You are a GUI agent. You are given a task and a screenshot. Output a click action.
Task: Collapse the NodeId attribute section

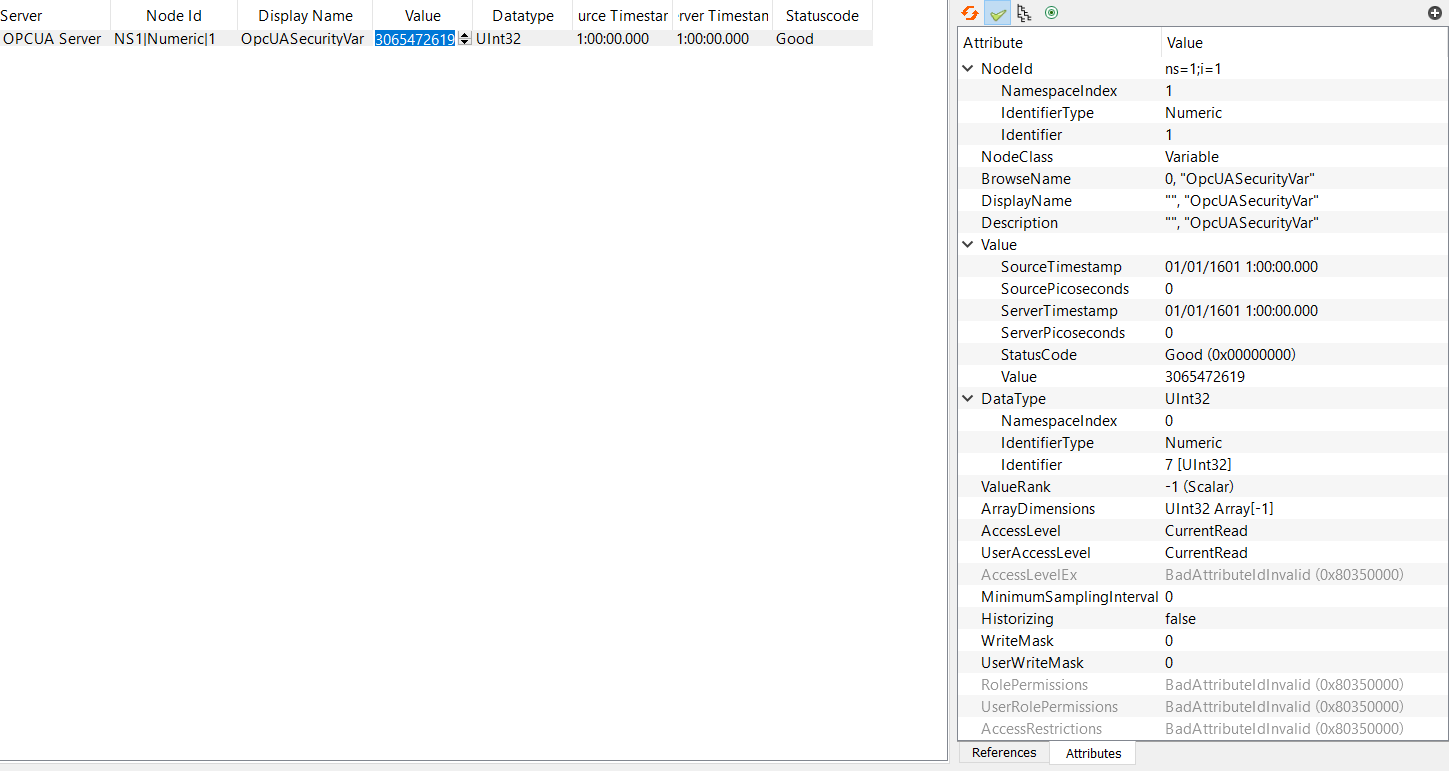point(967,68)
